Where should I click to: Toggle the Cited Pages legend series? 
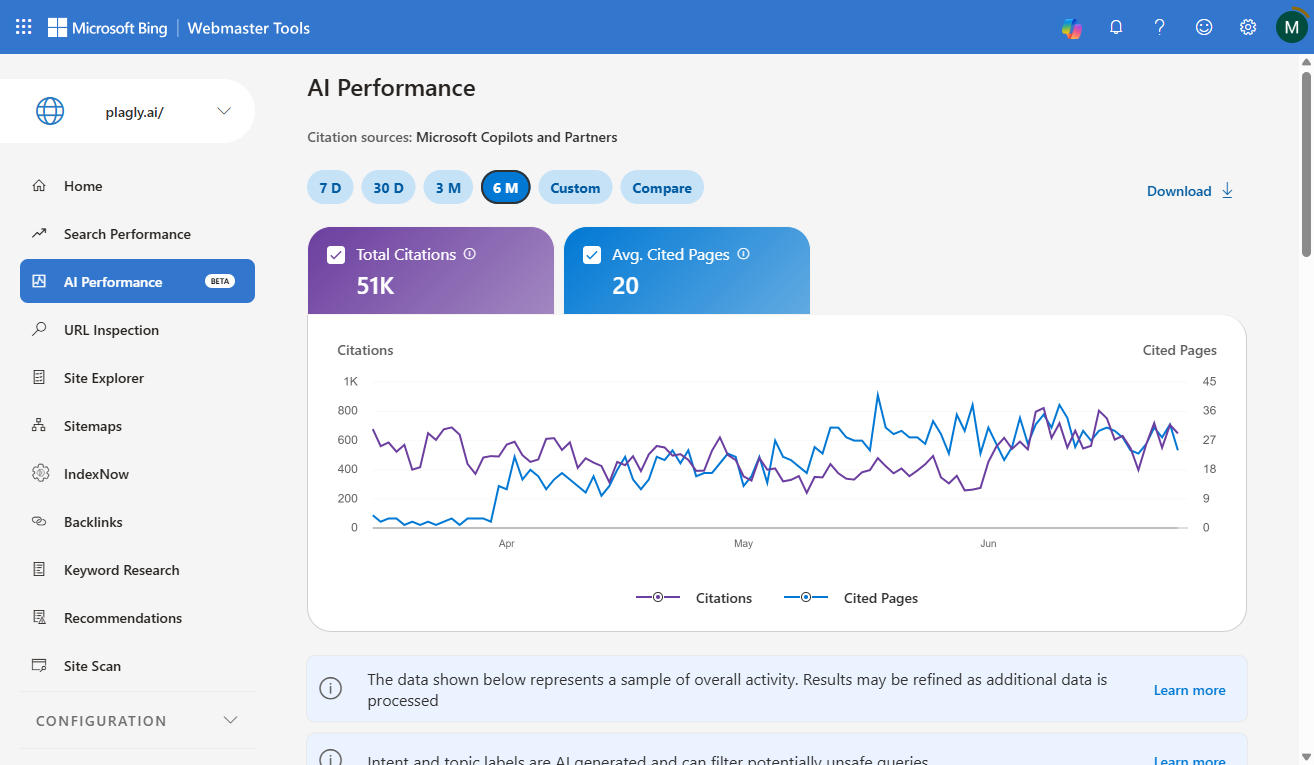click(x=850, y=598)
